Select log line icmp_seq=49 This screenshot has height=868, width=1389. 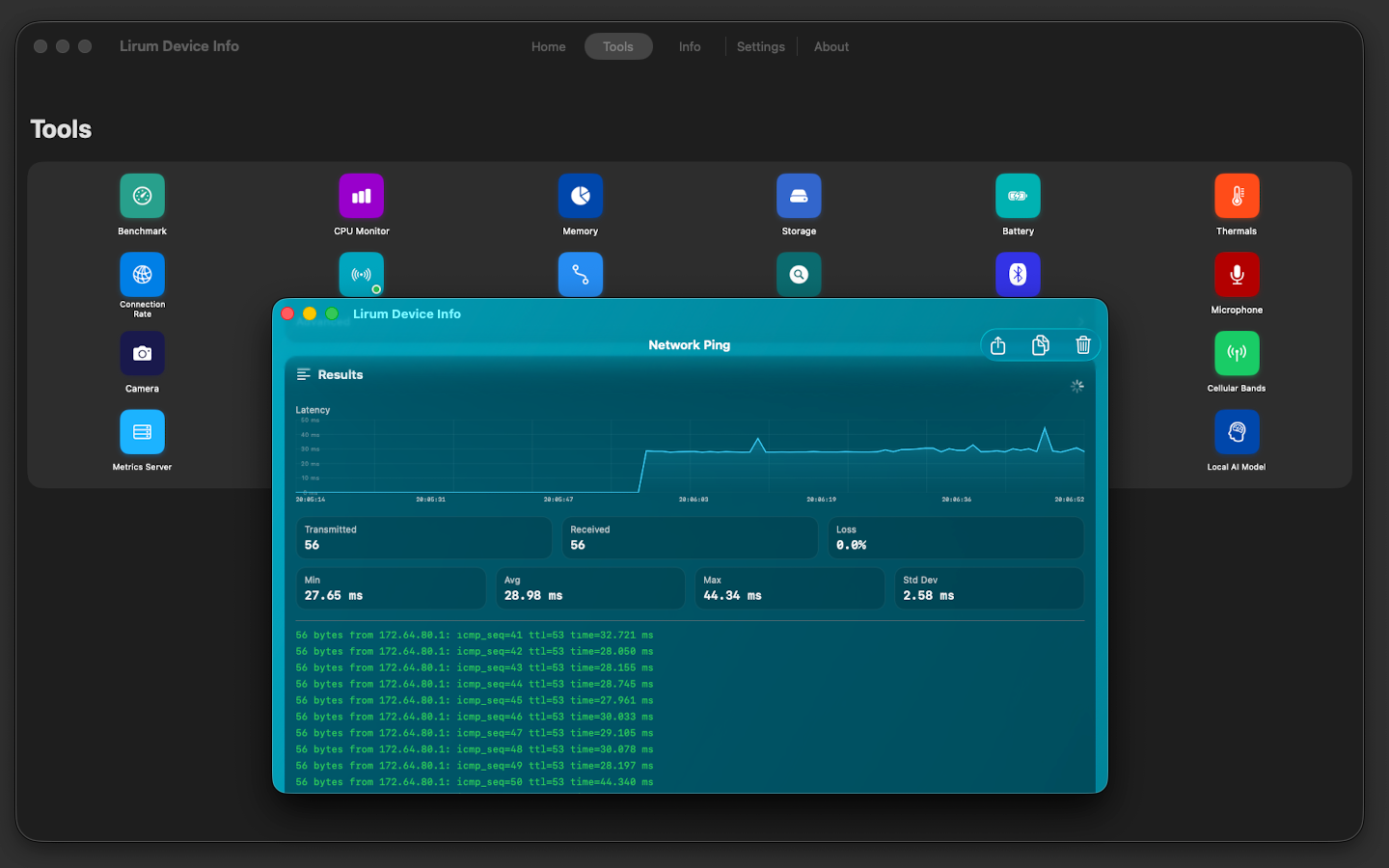click(x=475, y=766)
